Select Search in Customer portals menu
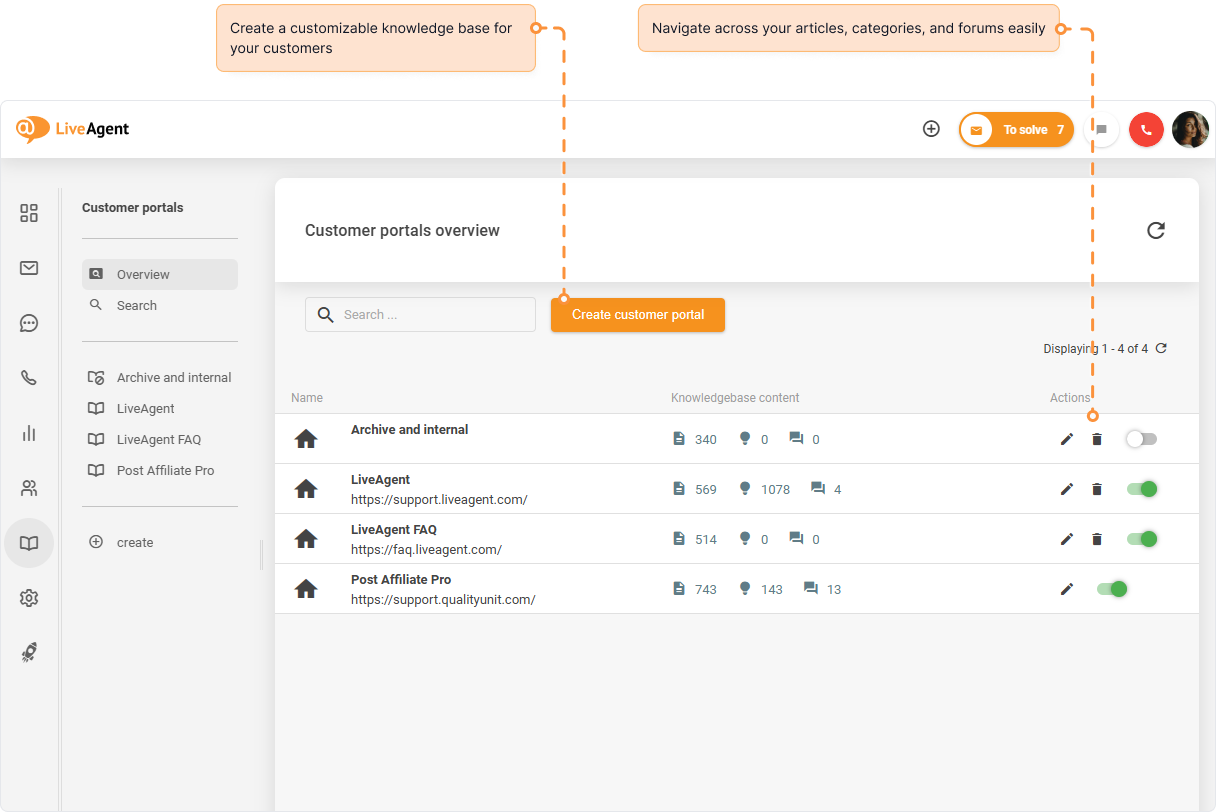 137,305
